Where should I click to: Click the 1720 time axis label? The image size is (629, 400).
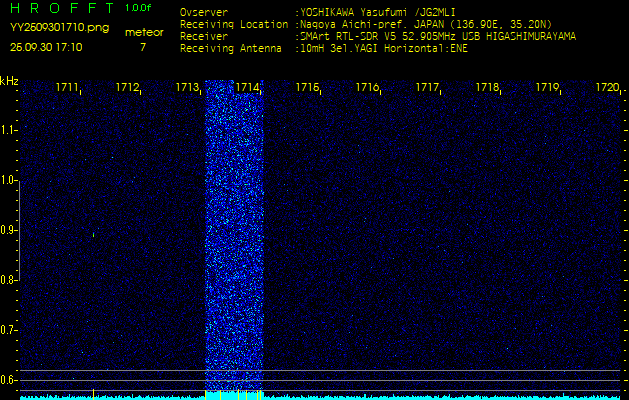click(x=607, y=87)
